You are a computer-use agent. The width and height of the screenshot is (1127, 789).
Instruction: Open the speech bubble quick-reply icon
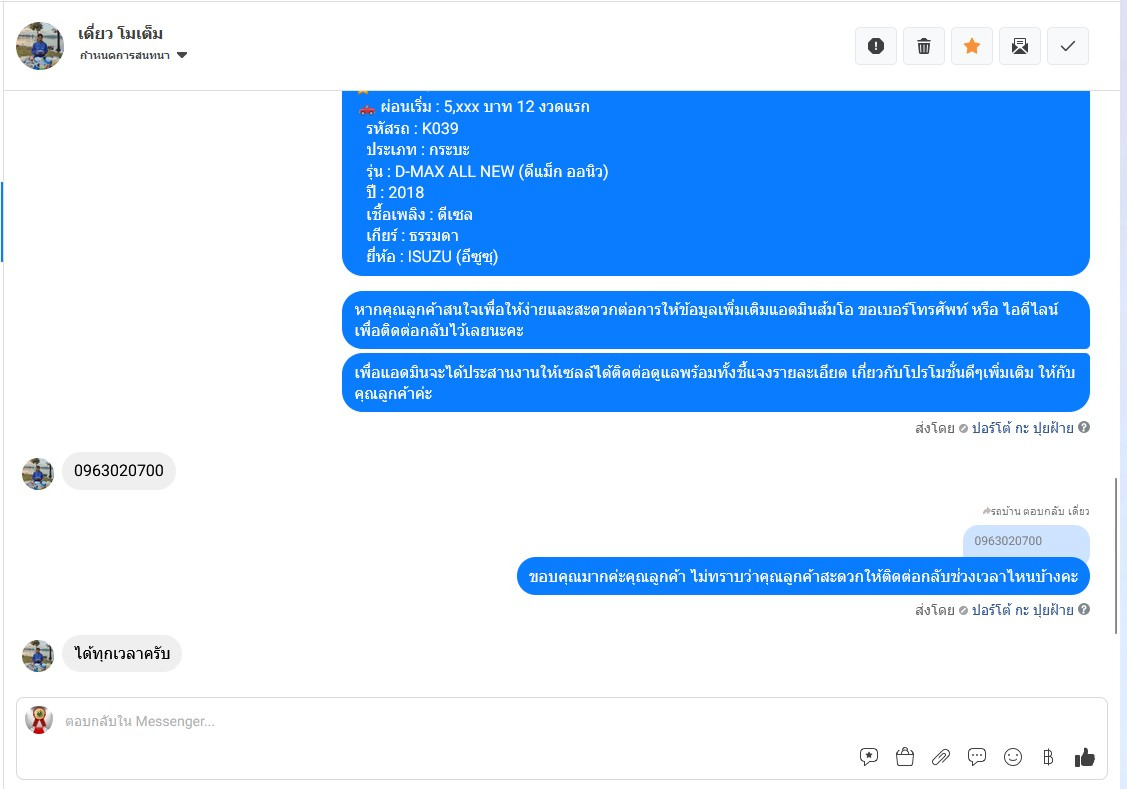[x=977, y=757]
